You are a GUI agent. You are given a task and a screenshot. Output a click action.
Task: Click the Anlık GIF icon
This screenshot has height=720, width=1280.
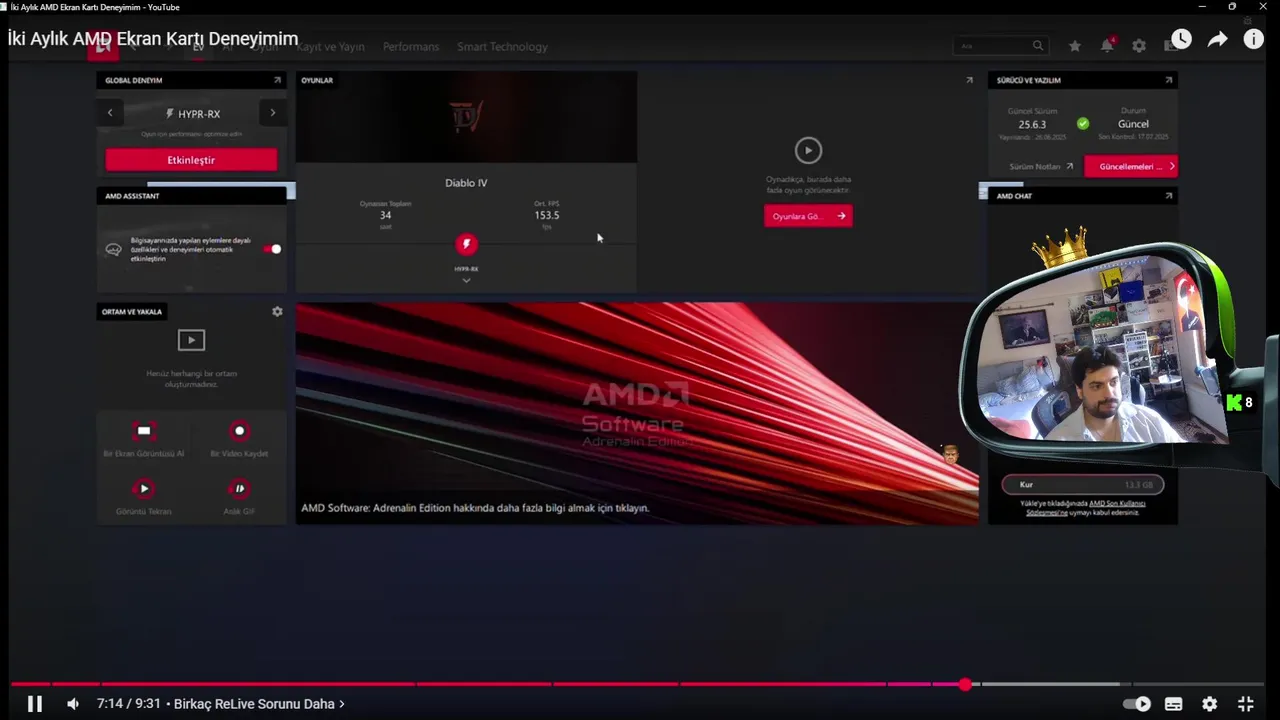pos(239,489)
